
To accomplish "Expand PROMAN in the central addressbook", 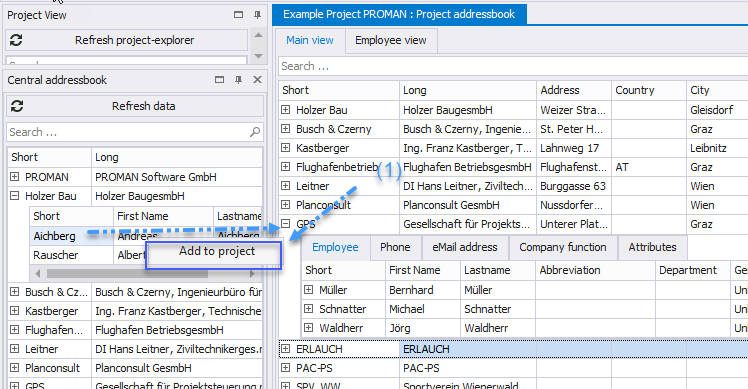I will coord(15,177).
